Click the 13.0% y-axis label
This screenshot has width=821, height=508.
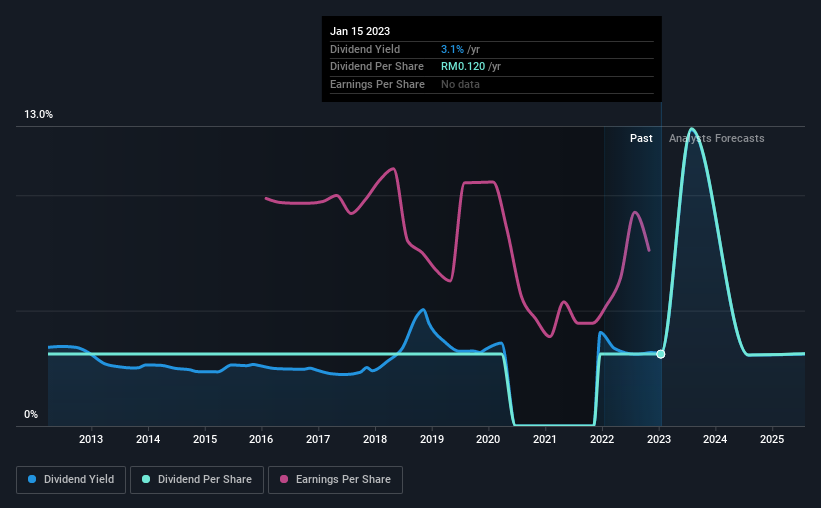click(x=38, y=115)
